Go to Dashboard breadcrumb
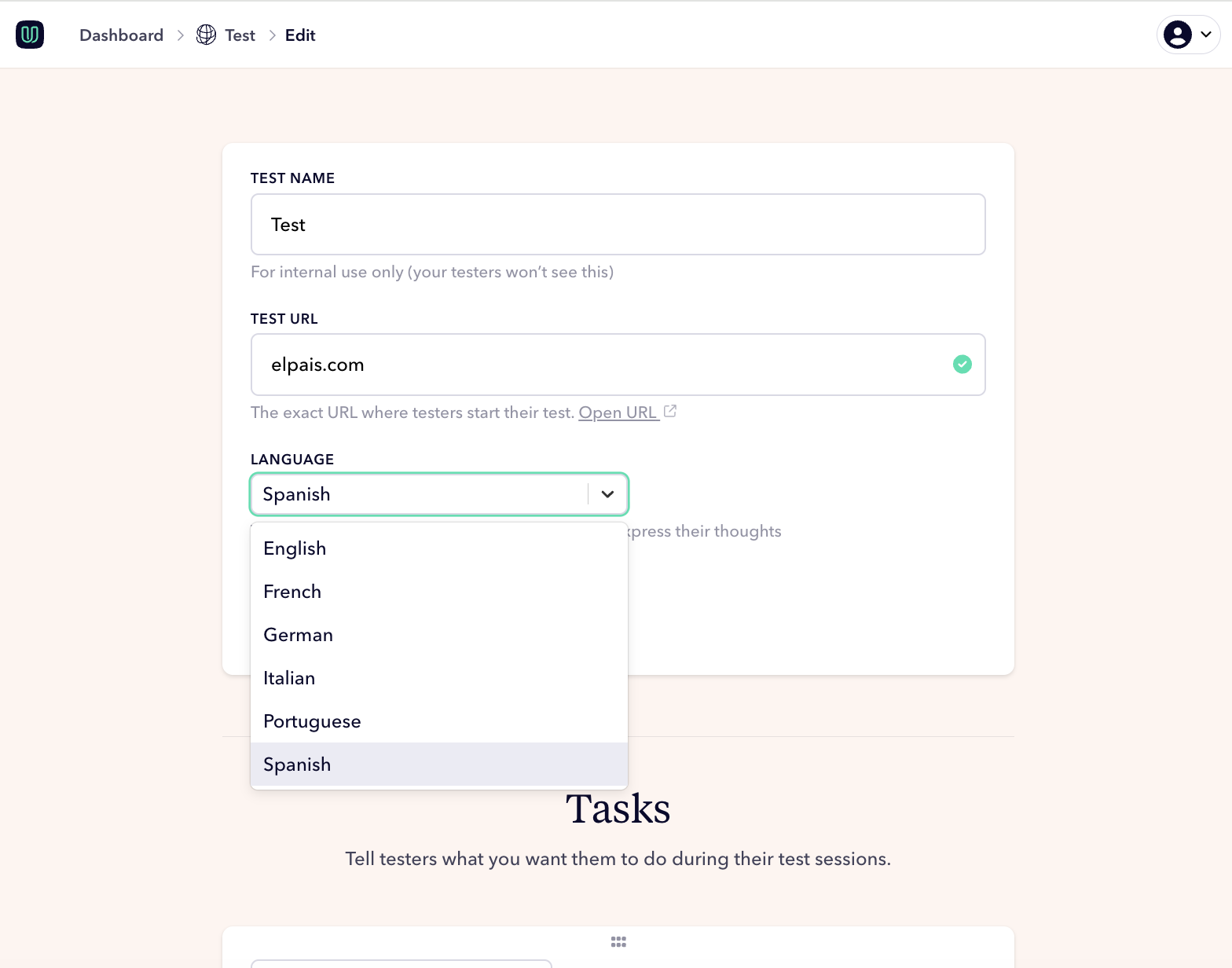The width and height of the screenshot is (1232, 968). click(121, 35)
